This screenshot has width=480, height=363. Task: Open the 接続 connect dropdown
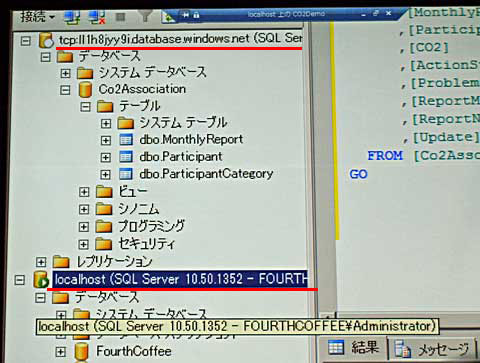37,16
